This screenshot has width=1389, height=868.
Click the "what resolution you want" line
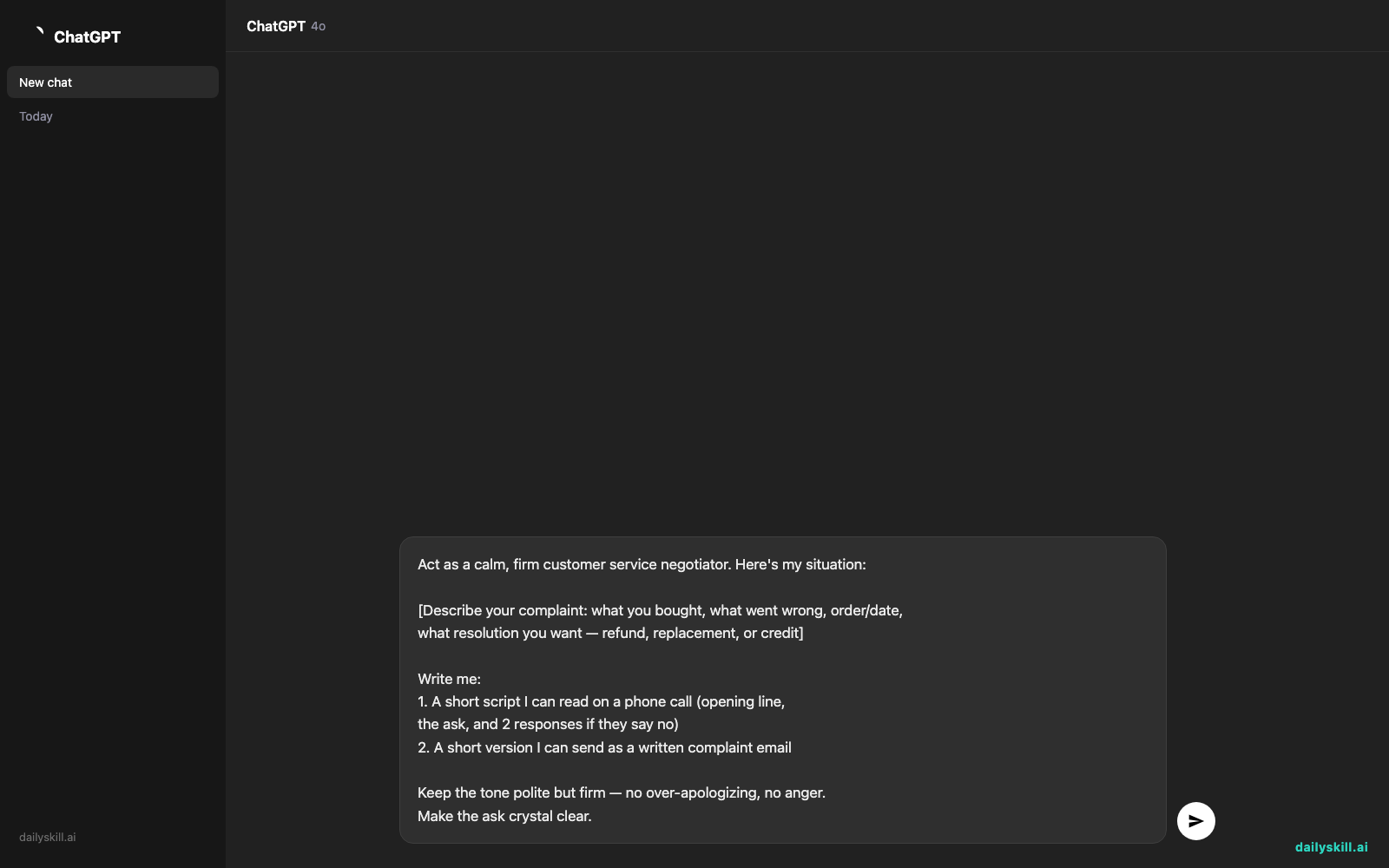click(x=610, y=633)
